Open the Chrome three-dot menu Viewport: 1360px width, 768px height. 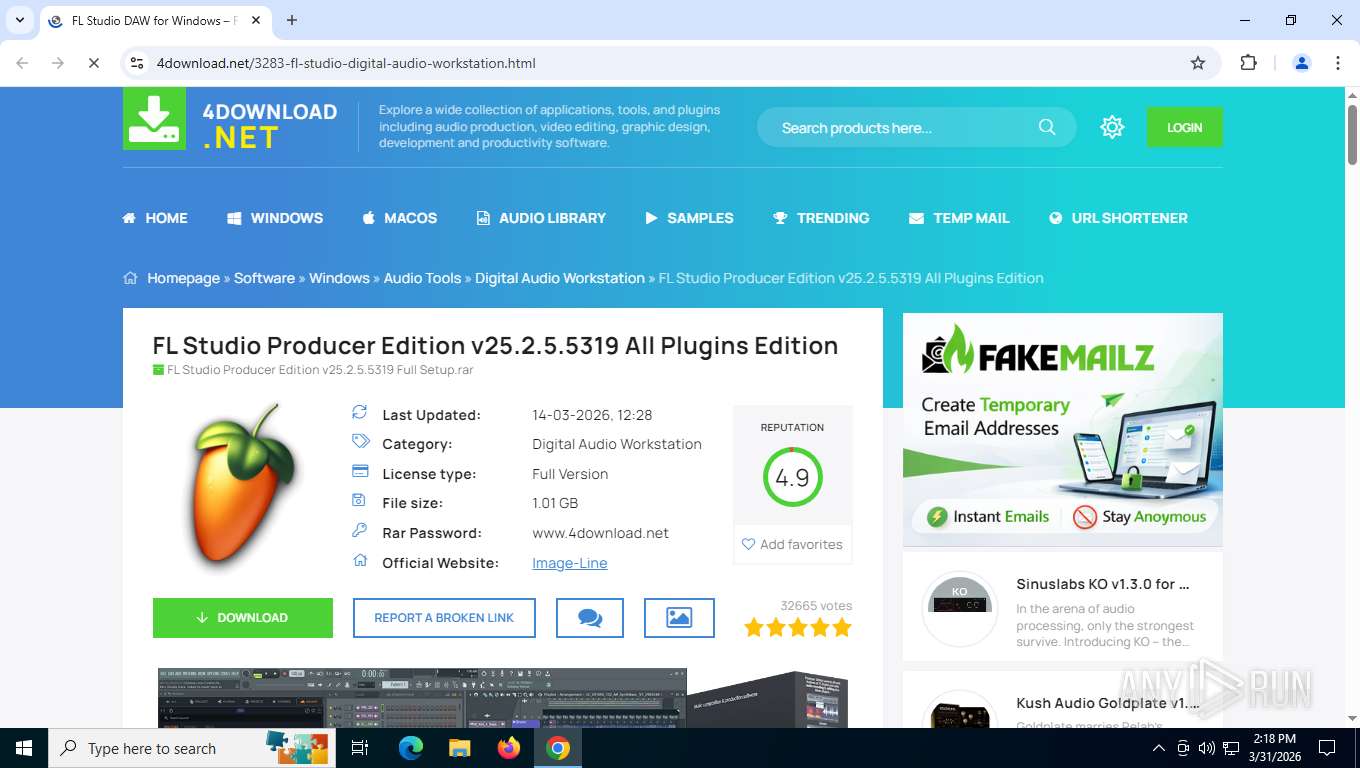tap(1338, 63)
